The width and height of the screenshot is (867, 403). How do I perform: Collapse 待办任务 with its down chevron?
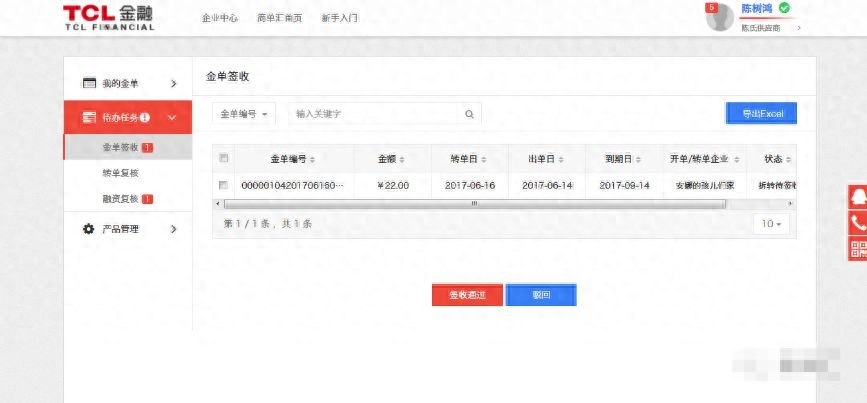point(172,118)
